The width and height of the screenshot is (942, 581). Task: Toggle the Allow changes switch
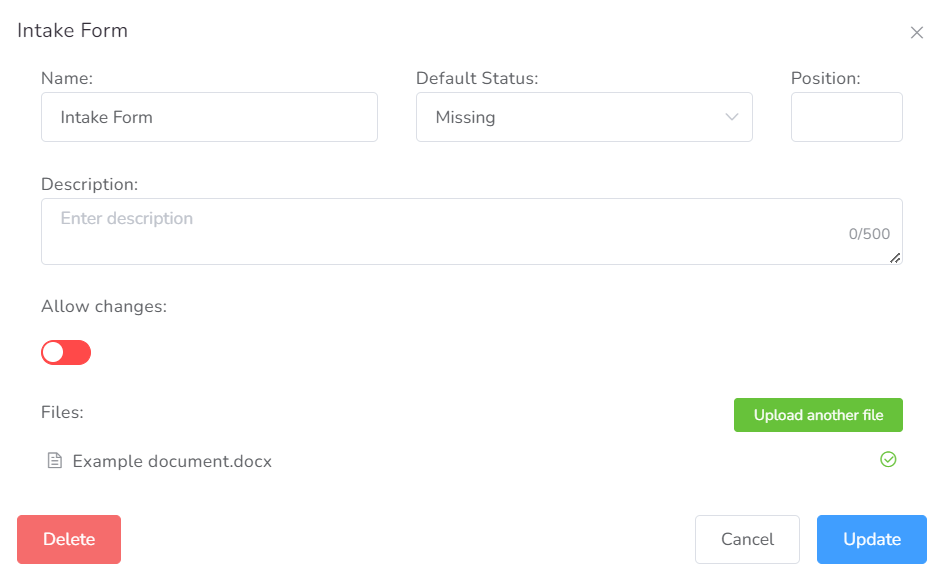click(66, 353)
